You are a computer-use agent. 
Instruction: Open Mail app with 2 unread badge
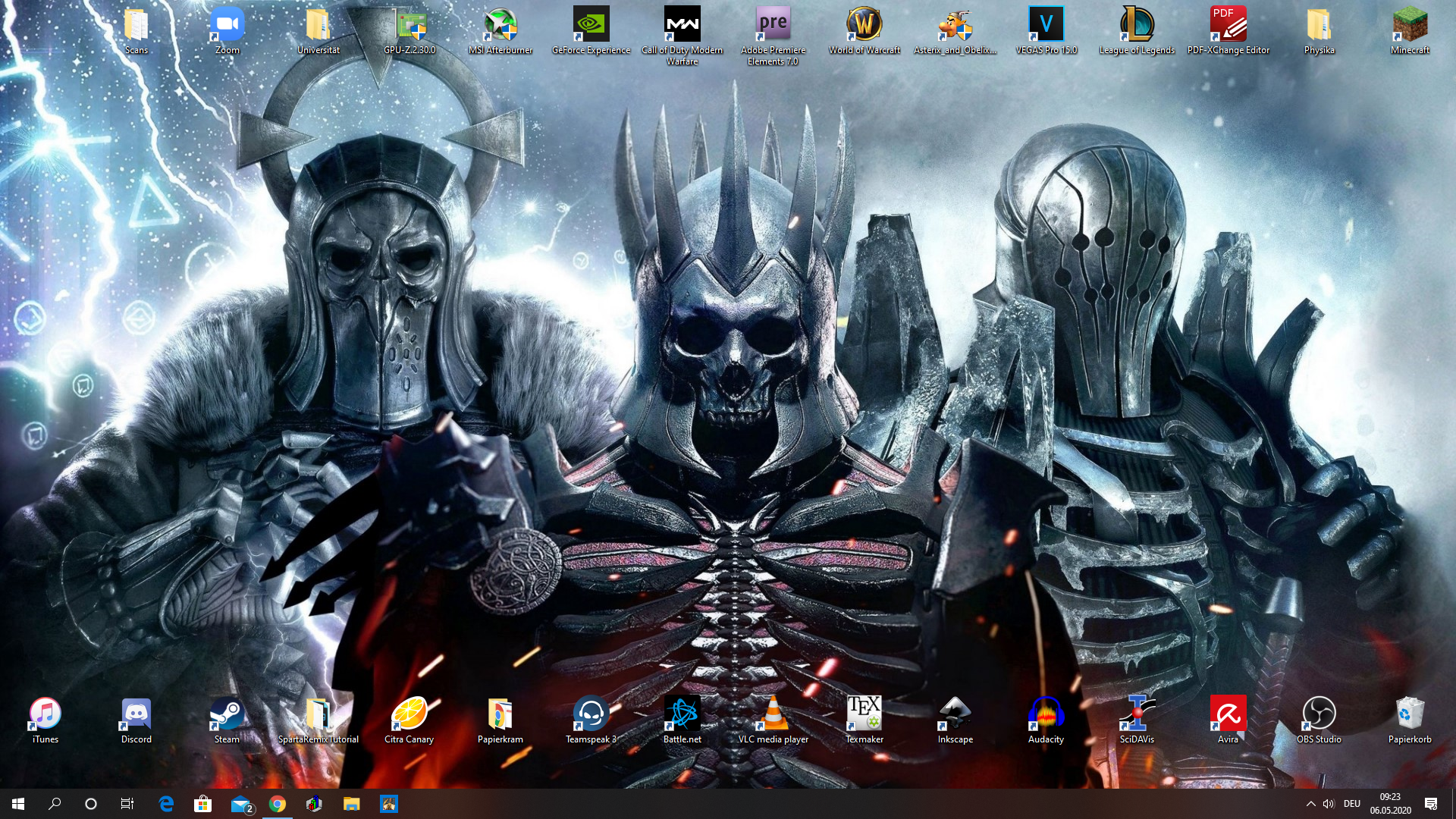tap(241, 804)
